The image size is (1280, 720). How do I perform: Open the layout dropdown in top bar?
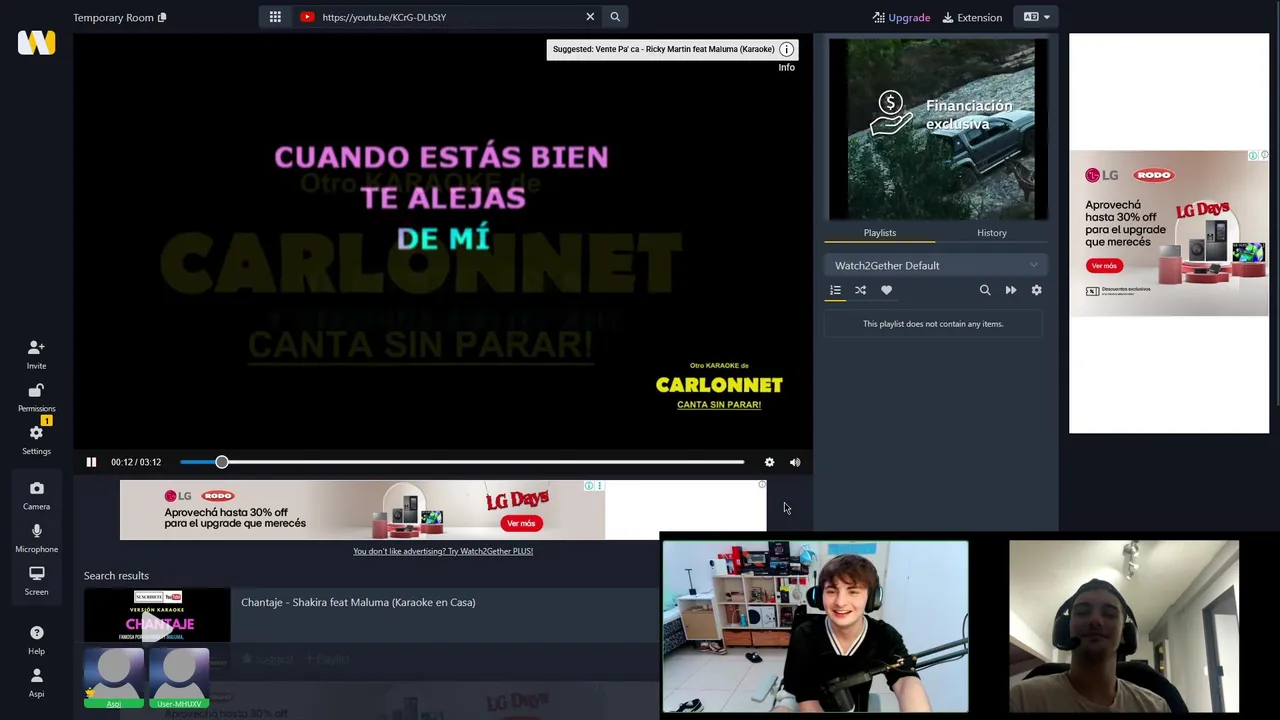click(x=1036, y=17)
